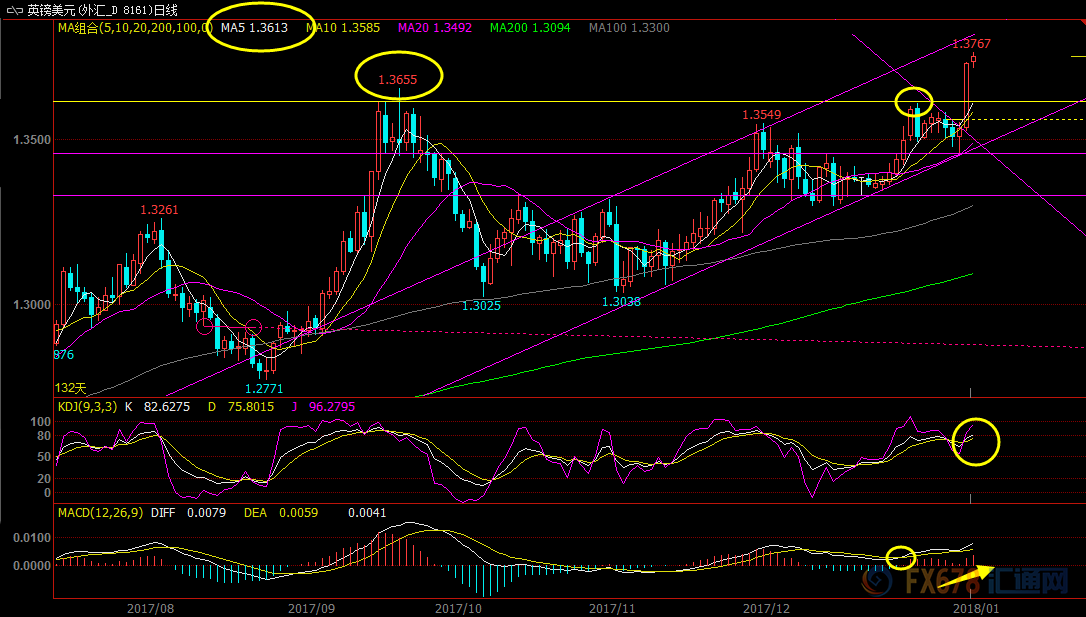Click the small yellow circle on MACD crossover
The height and width of the screenshot is (617, 1086).
point(901,556)
